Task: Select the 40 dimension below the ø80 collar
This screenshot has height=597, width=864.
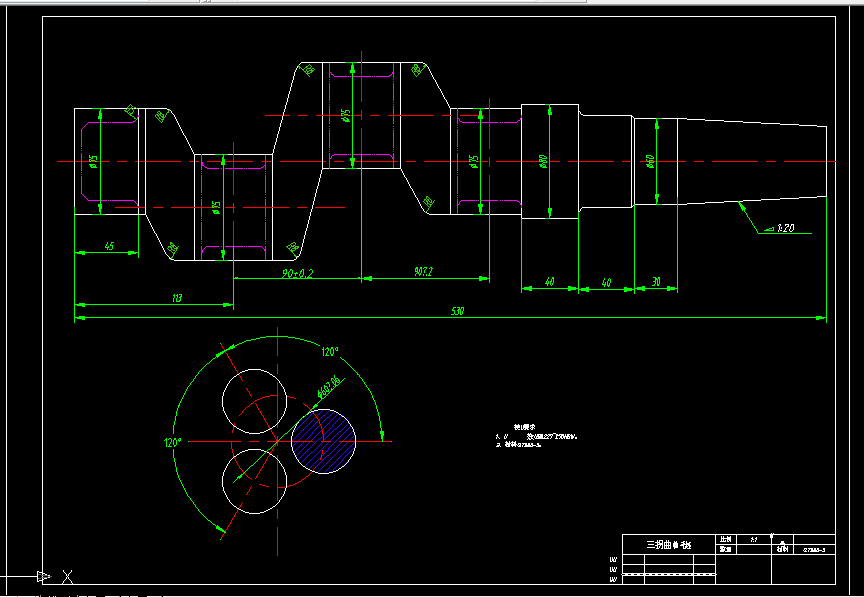Action: (549, 282)
